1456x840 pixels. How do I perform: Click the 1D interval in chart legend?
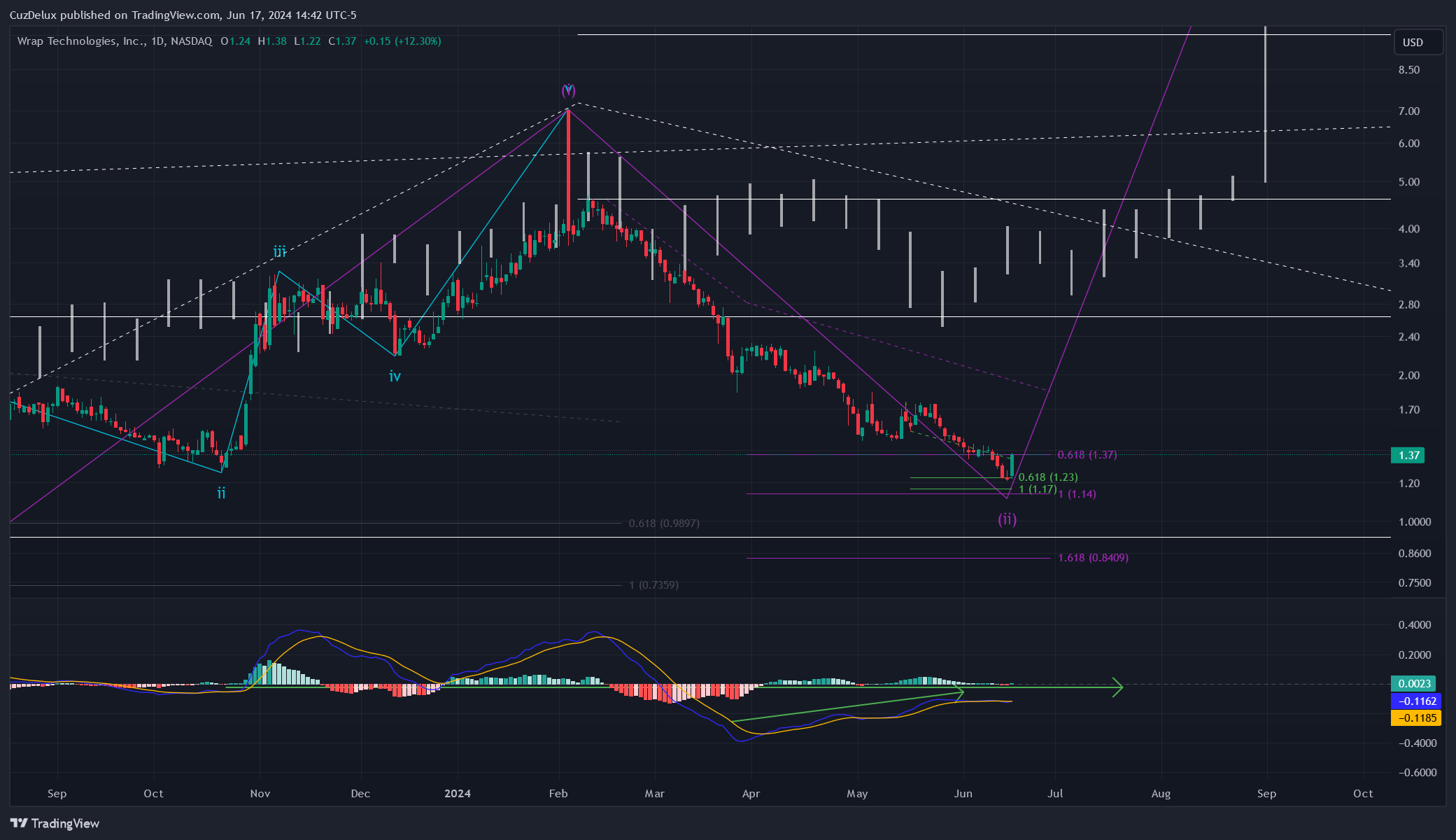coord(157,41)
